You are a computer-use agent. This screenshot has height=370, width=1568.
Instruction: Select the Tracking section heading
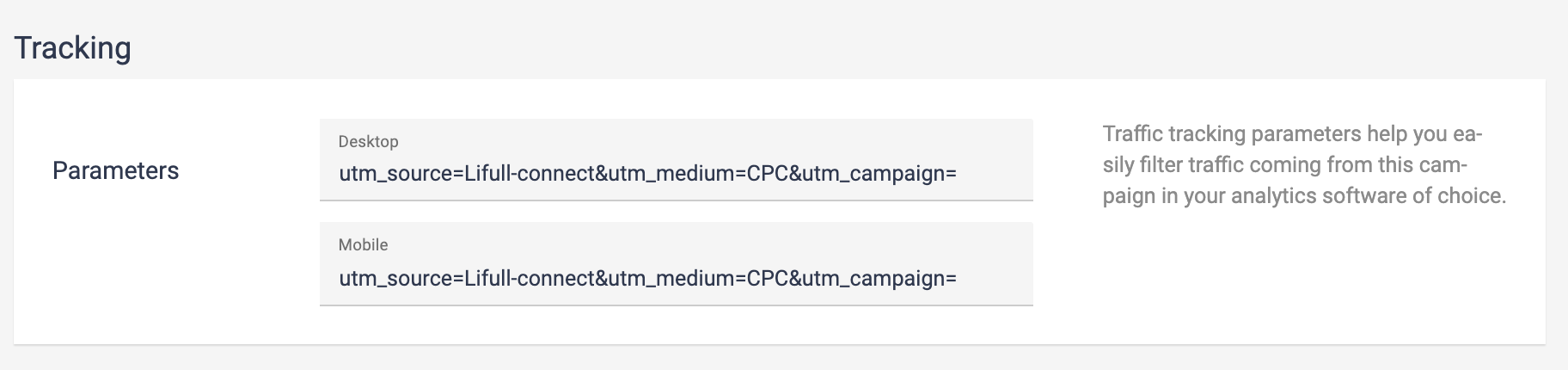tap(73, 48)
